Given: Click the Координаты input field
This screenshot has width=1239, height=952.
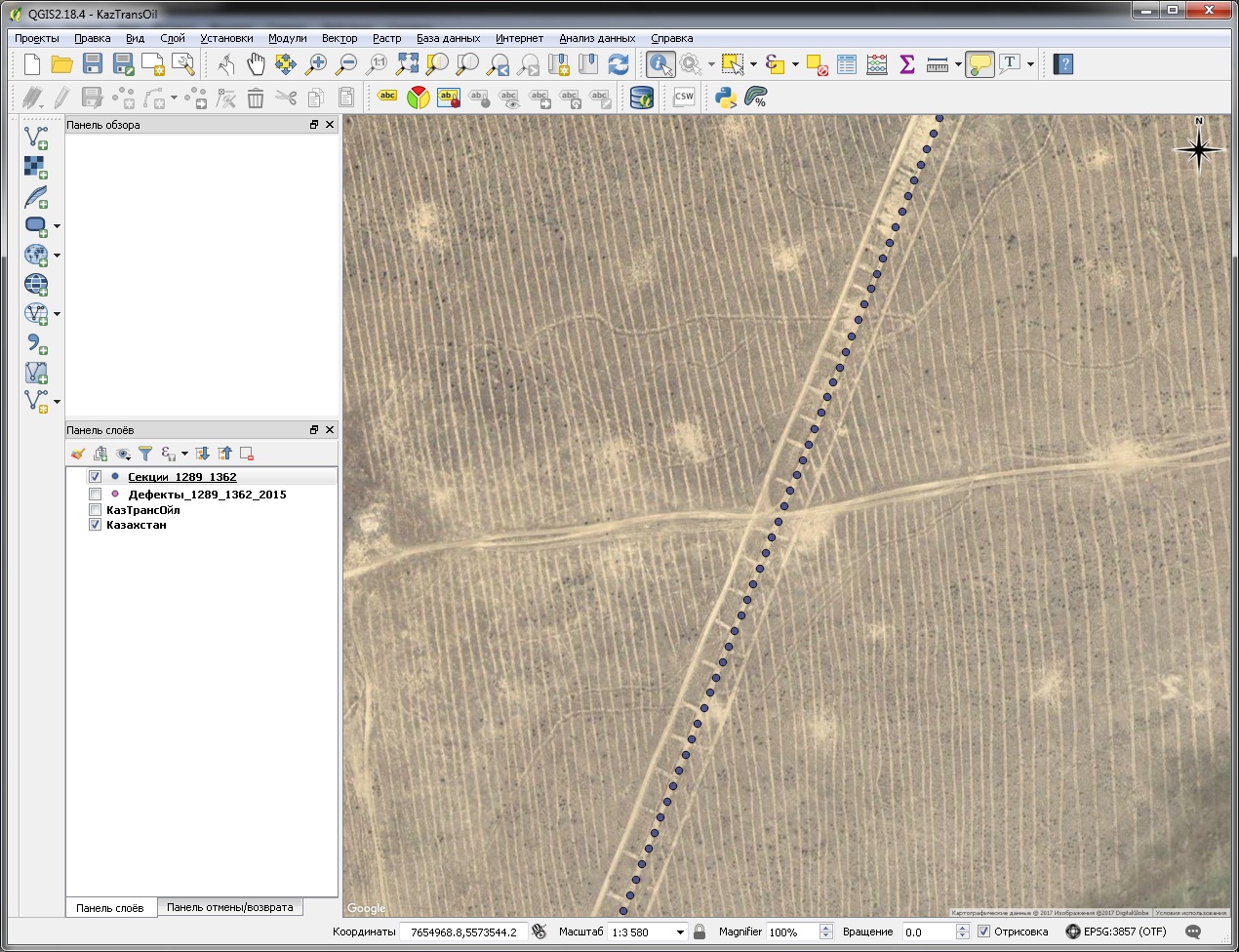Looking at the screenshot, I should click(x=463, y=932).
